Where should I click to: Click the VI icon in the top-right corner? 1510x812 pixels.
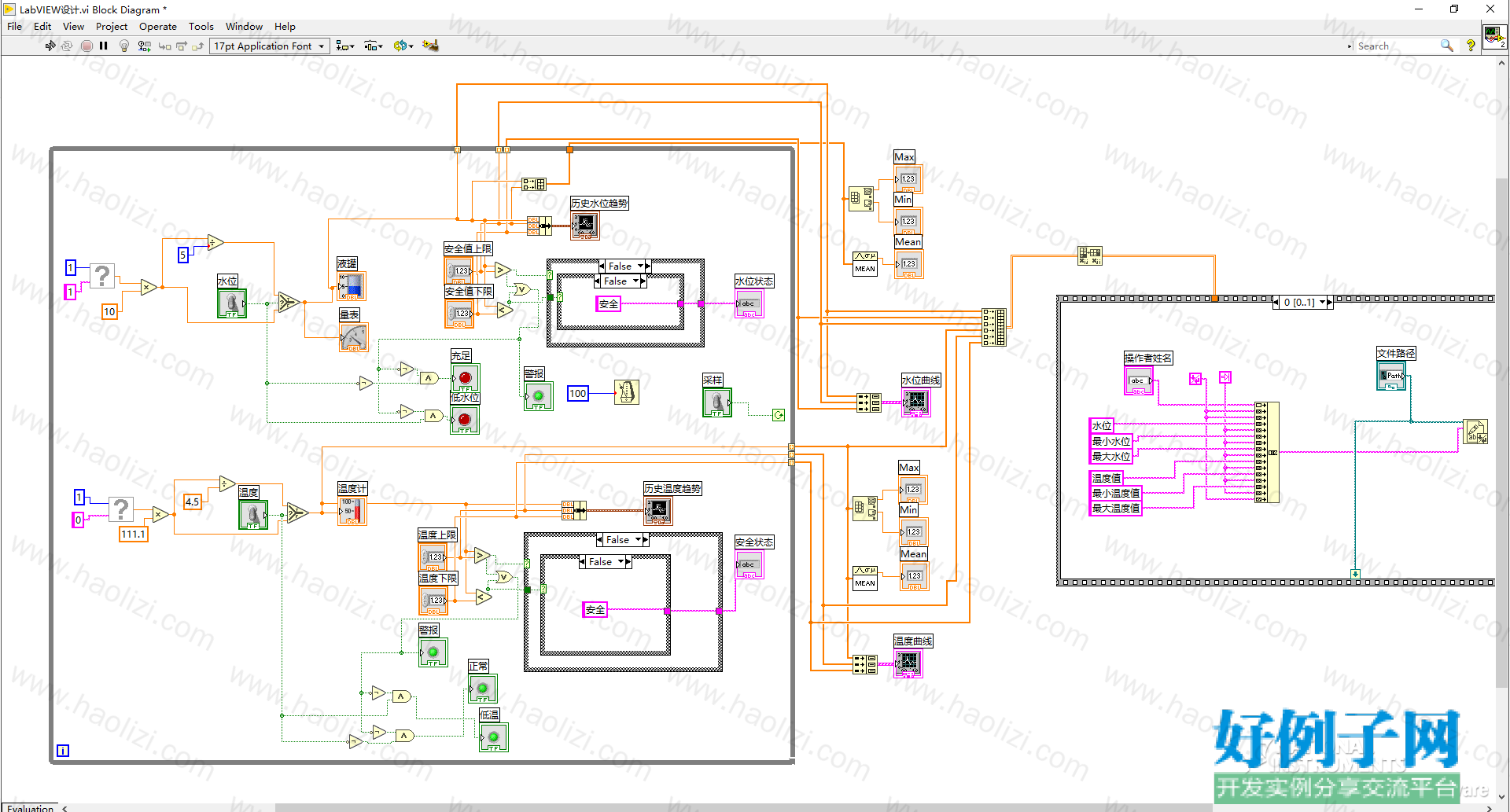[x=1494, y=36]
